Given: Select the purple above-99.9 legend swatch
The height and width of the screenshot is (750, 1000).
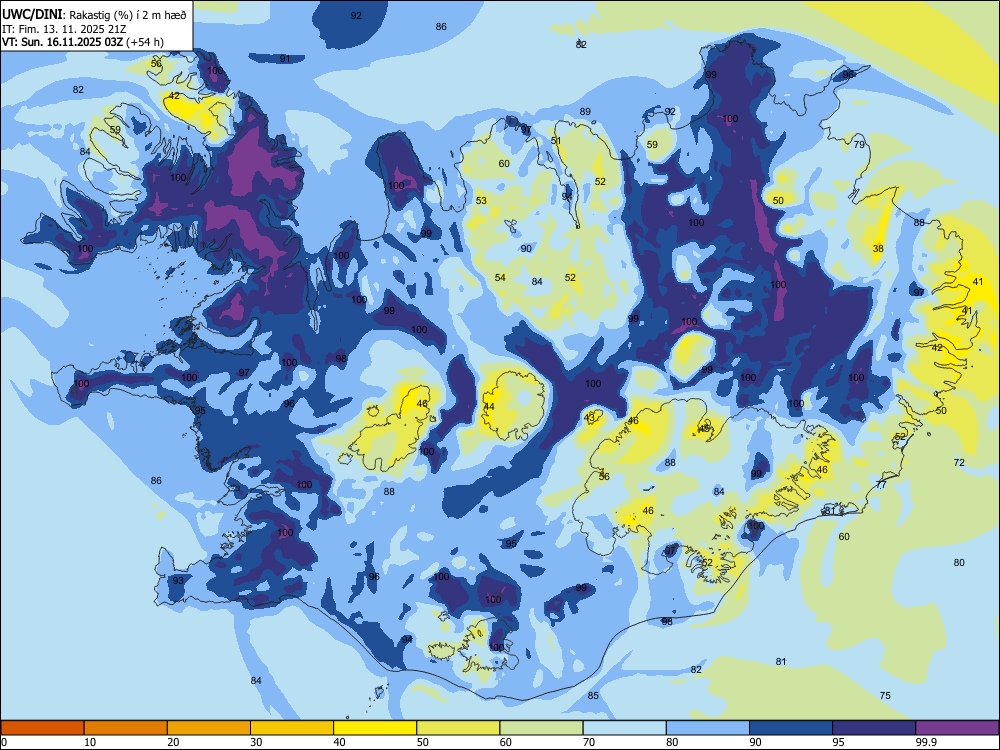Looking at the screenshot, I should coord(957,728).
